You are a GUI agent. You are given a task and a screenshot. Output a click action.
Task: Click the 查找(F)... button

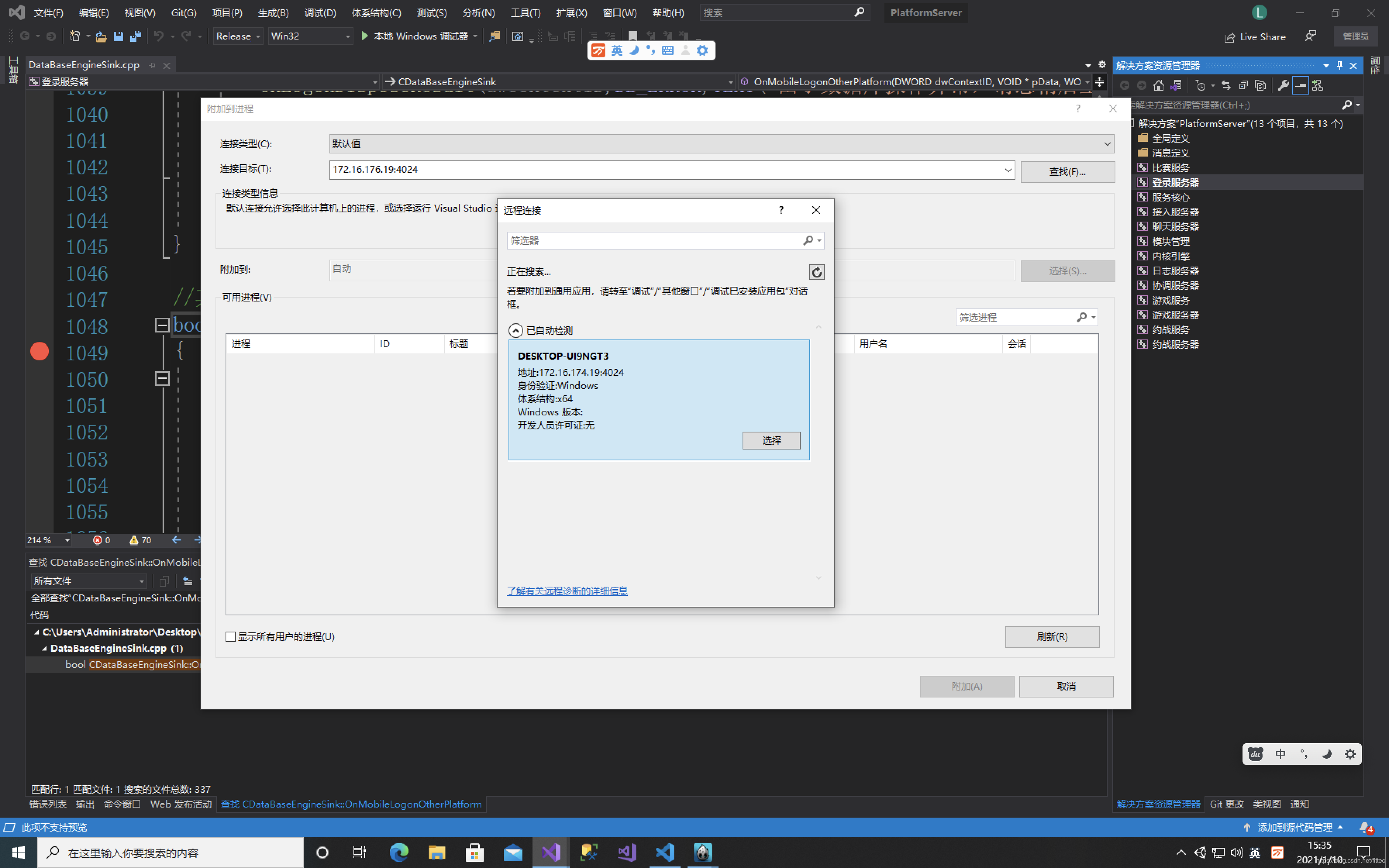click(1068, 172)
